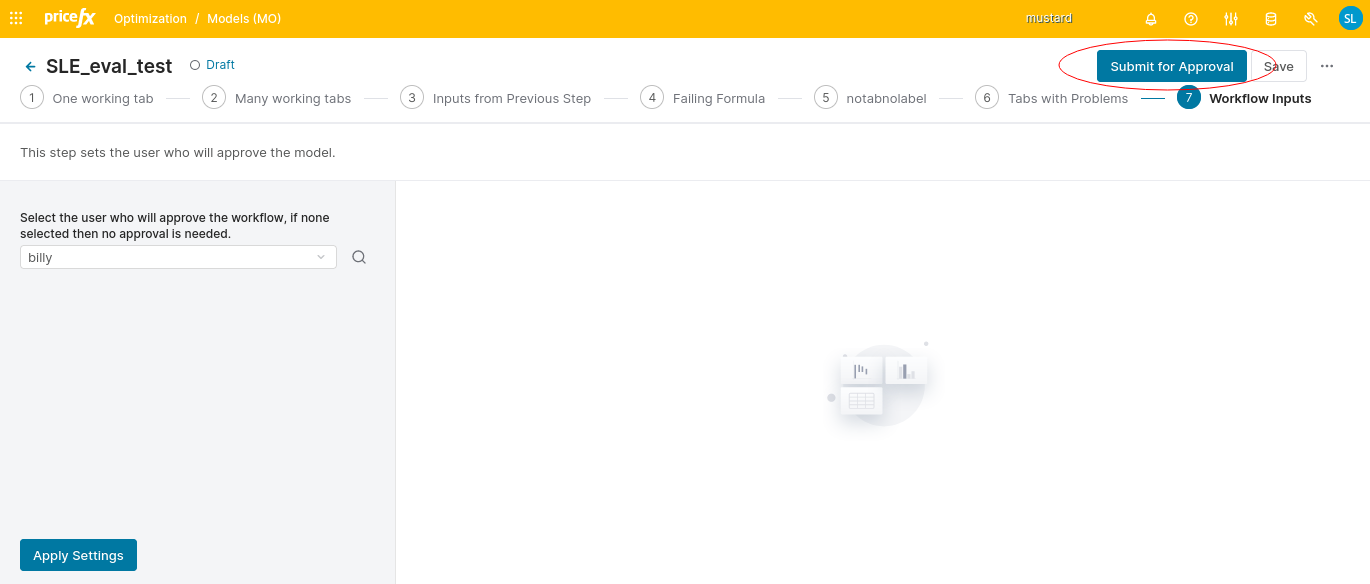Screen dimensions: 1370x584
Task: Open the SL user avatar menu
Action: click(x=1350, y=18)
